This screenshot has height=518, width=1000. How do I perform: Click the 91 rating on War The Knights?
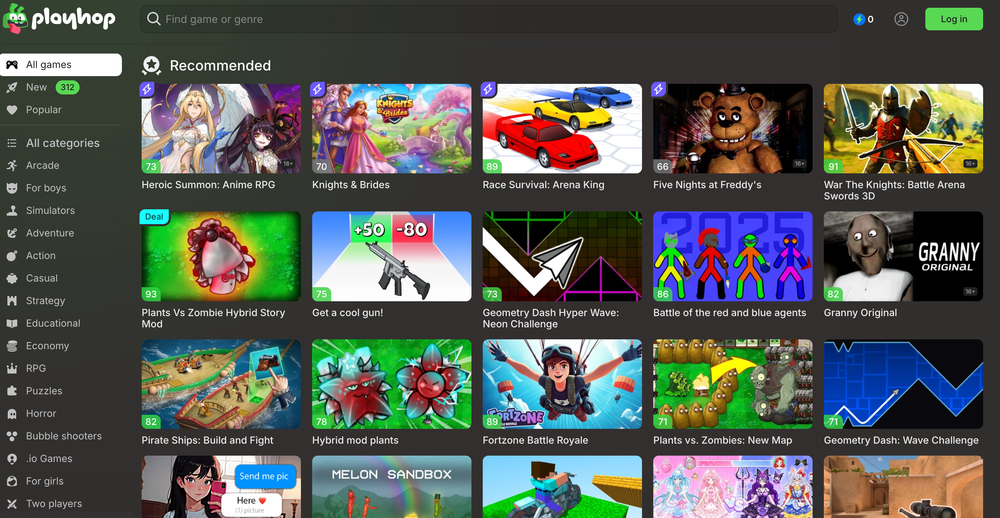pyautogui.click(x=833, y=166)
